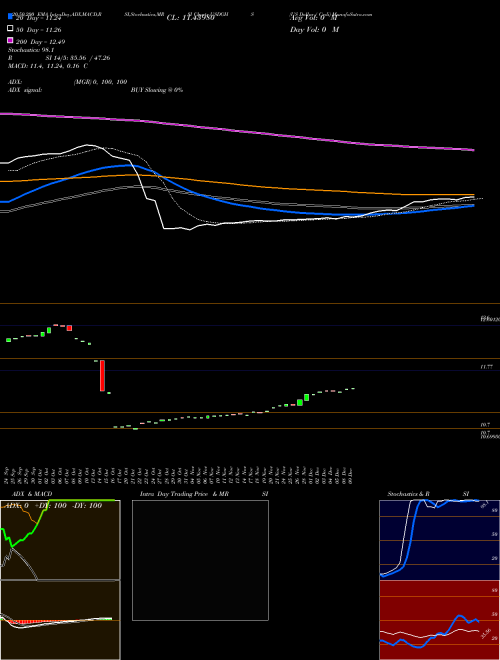Click the empty Intra Day Trading chart box
The width and height of the screenshot is (500, 660).
pyautogui.click(x=200, y=560)
